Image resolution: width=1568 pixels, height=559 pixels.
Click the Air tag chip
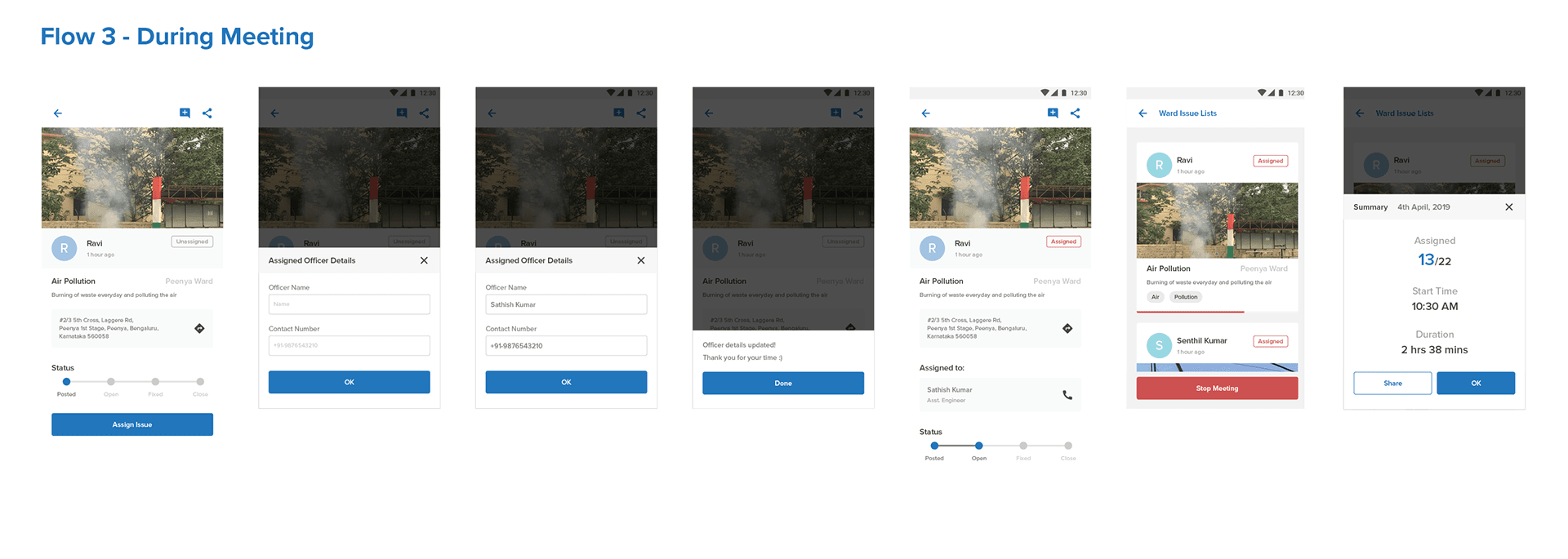click(1156, 297)
